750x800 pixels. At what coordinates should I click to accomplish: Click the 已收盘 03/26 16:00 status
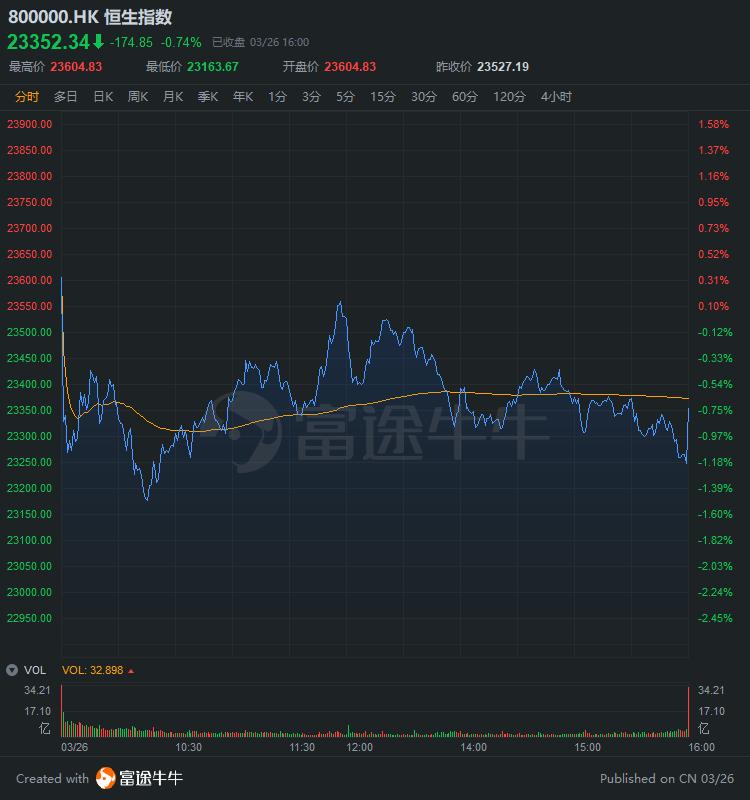coord(261,42)
